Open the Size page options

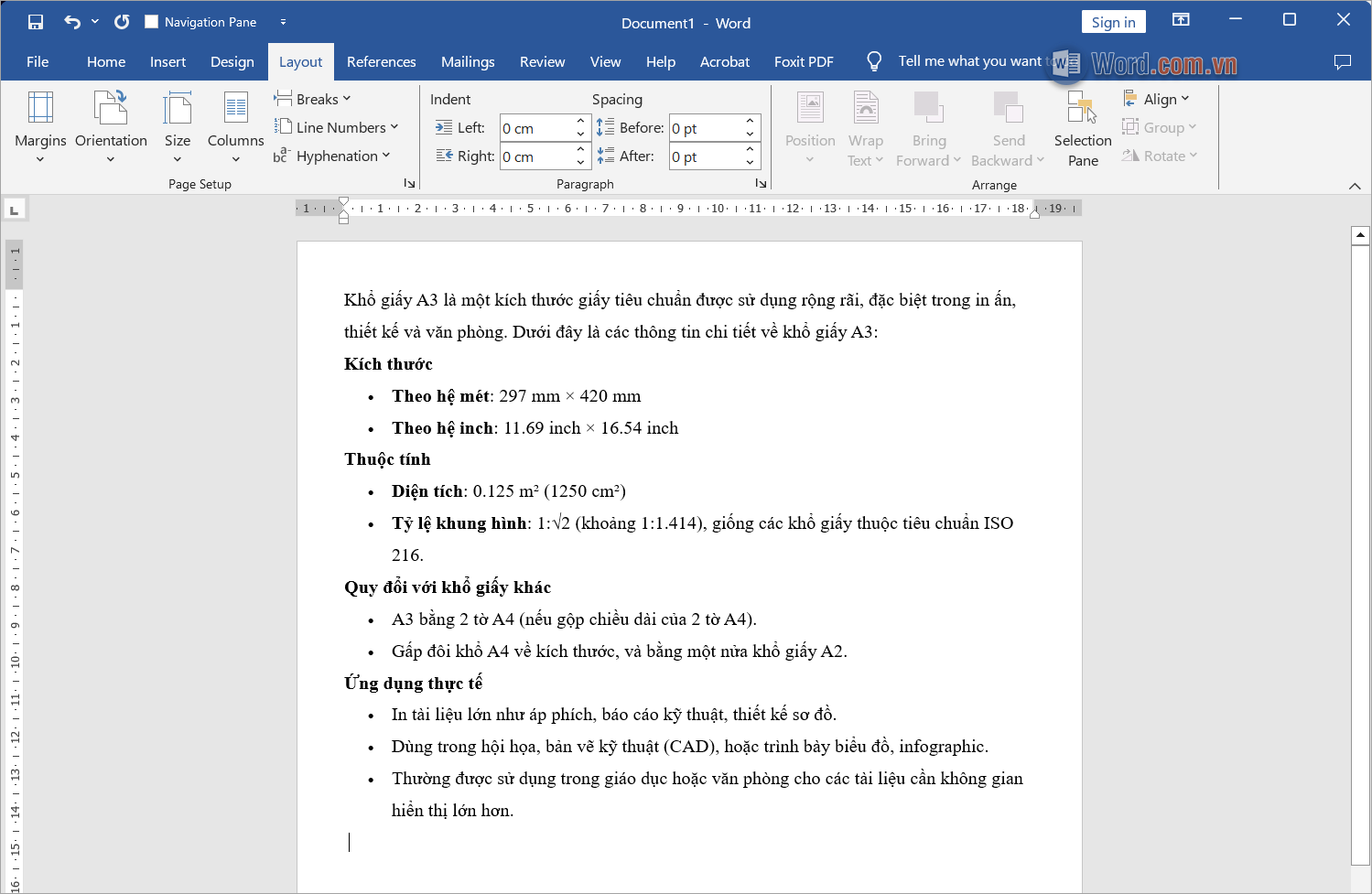[178, 126]
